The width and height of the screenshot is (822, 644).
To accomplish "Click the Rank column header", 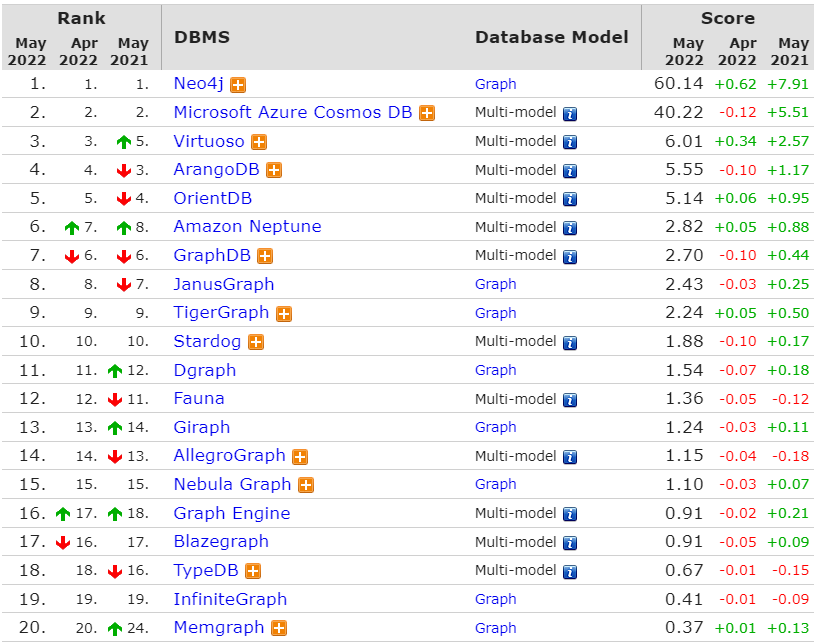I will coord(81,18).
